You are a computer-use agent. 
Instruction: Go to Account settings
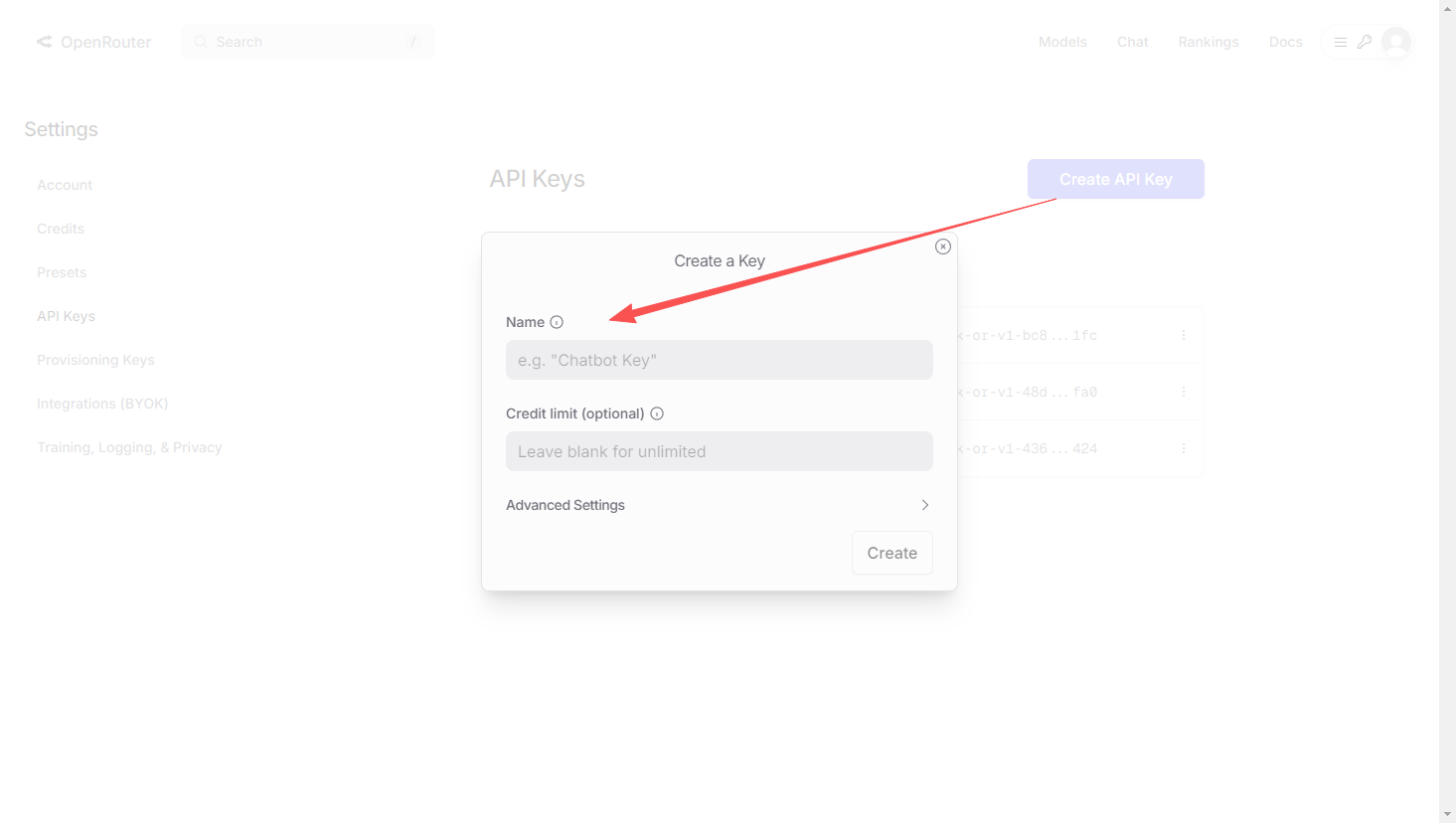click(65, 185)
